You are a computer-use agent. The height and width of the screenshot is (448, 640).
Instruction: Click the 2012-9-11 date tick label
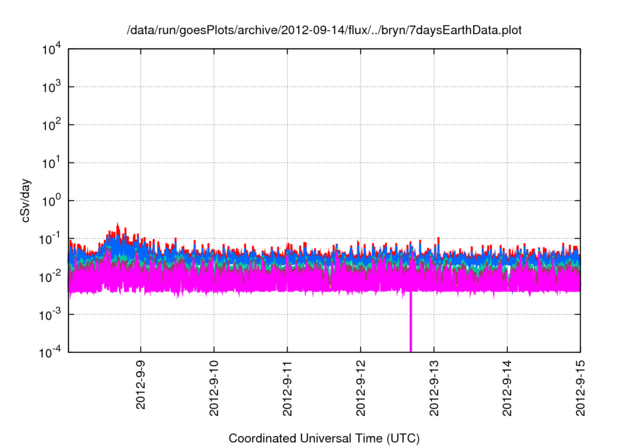(288, 386)
